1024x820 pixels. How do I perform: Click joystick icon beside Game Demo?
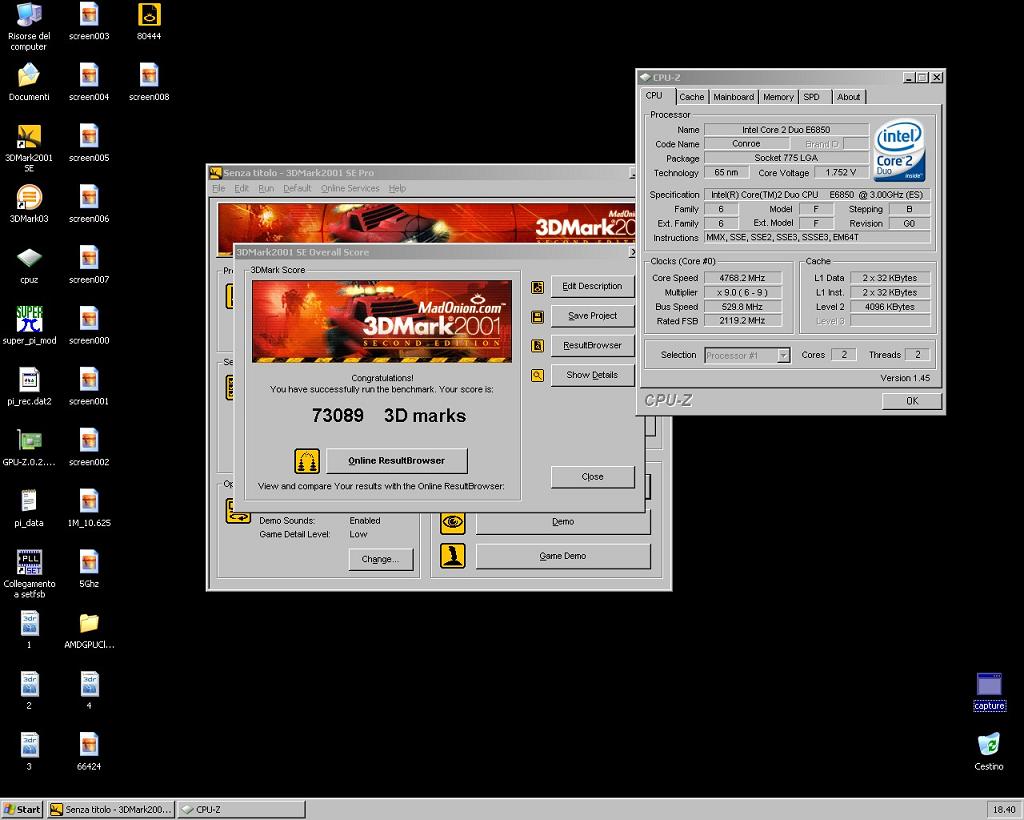(x=453, y=556)
